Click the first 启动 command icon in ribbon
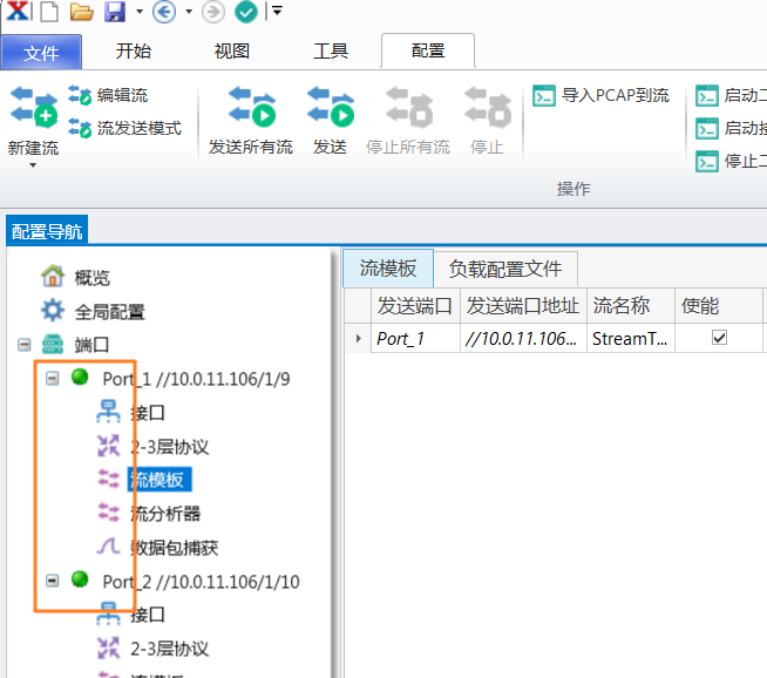Viewport: 767px width, 678px height. 707,95
